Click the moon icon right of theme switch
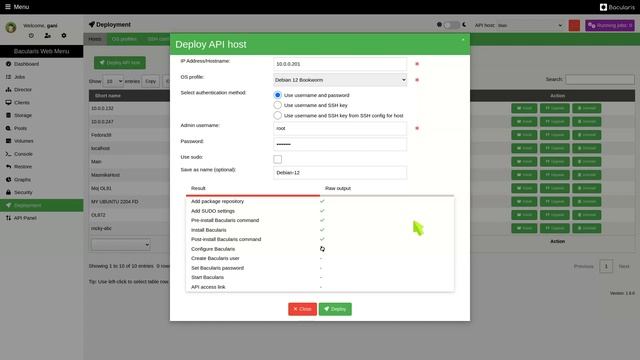The image size is (640, 360). pyautogui.click(x=464, y=24)
